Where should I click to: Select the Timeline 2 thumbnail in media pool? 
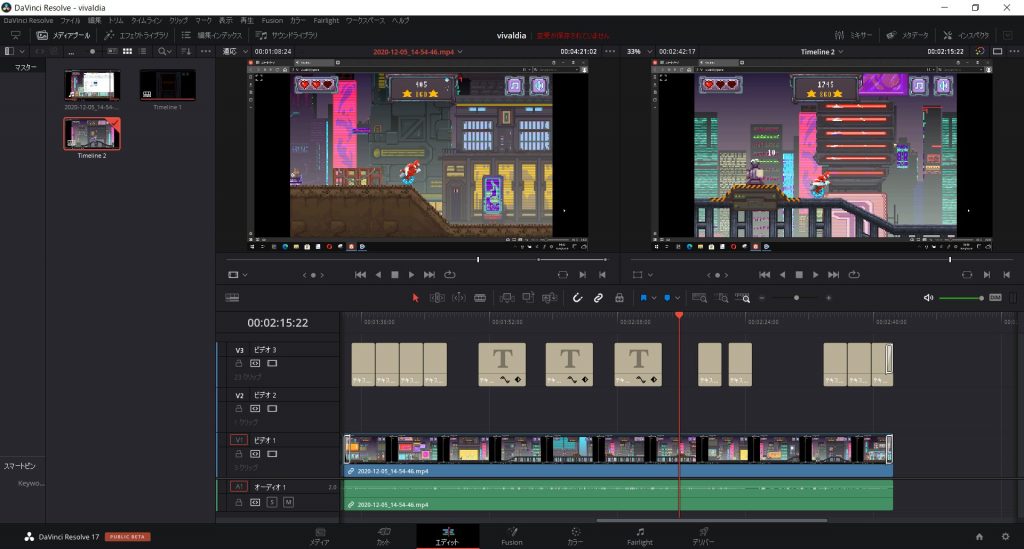tap(92, 134)
